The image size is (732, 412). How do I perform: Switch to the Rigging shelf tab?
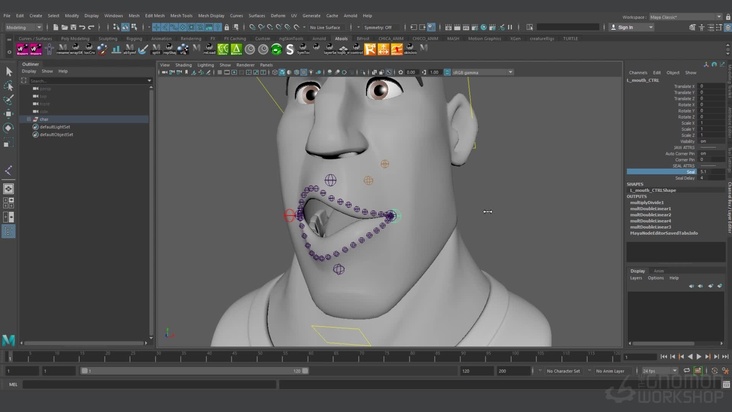pos(133,38)
